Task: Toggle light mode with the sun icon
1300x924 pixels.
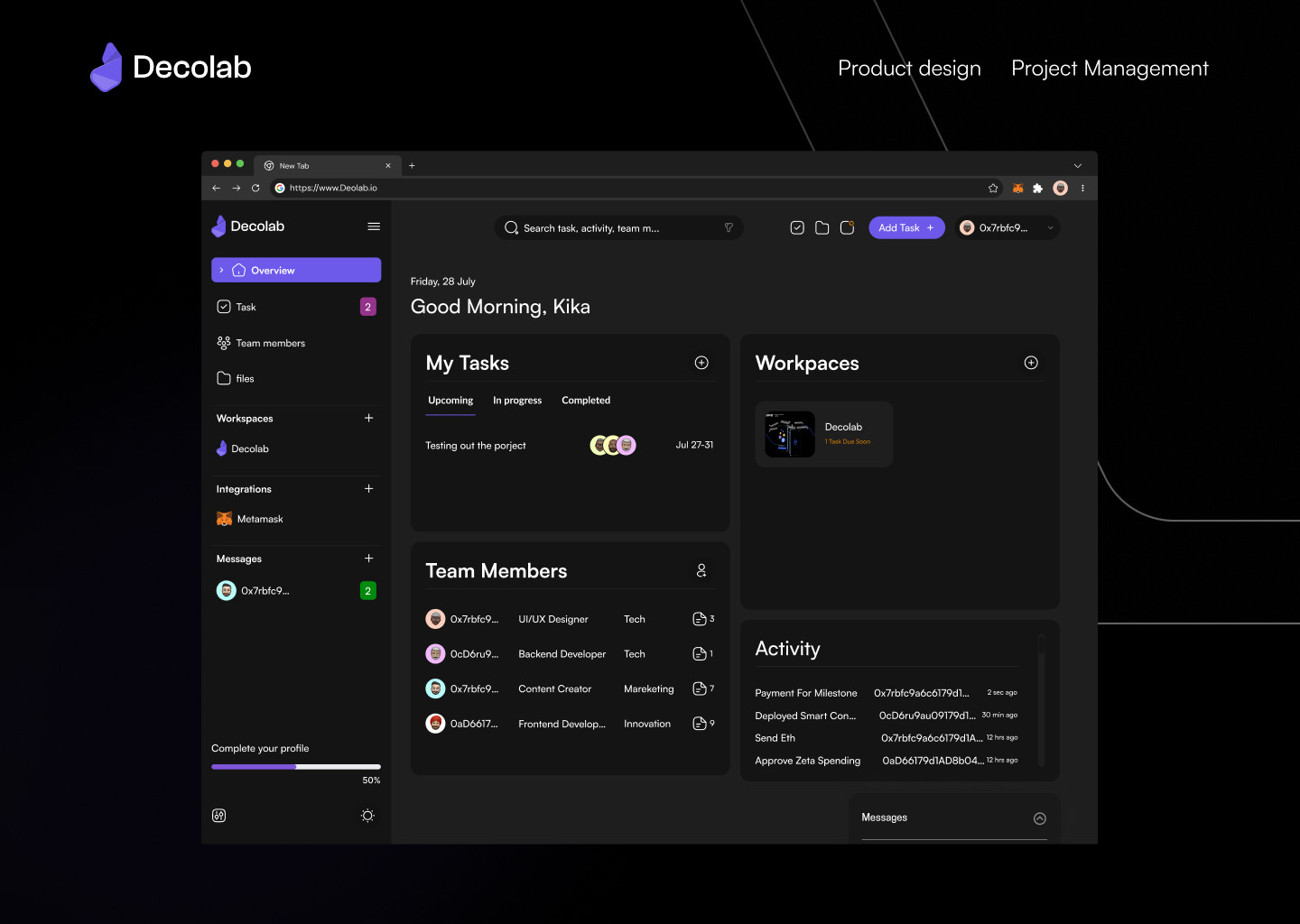Action: (367, 816)
